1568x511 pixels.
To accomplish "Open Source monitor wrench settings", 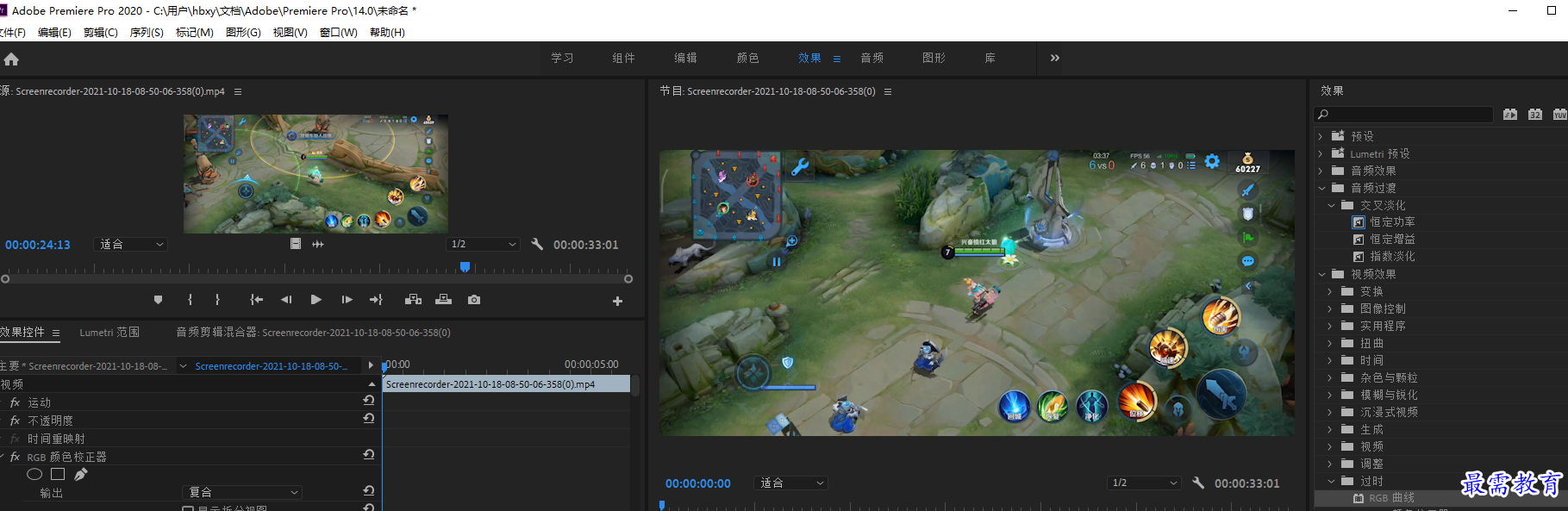I will coord(537,244).
